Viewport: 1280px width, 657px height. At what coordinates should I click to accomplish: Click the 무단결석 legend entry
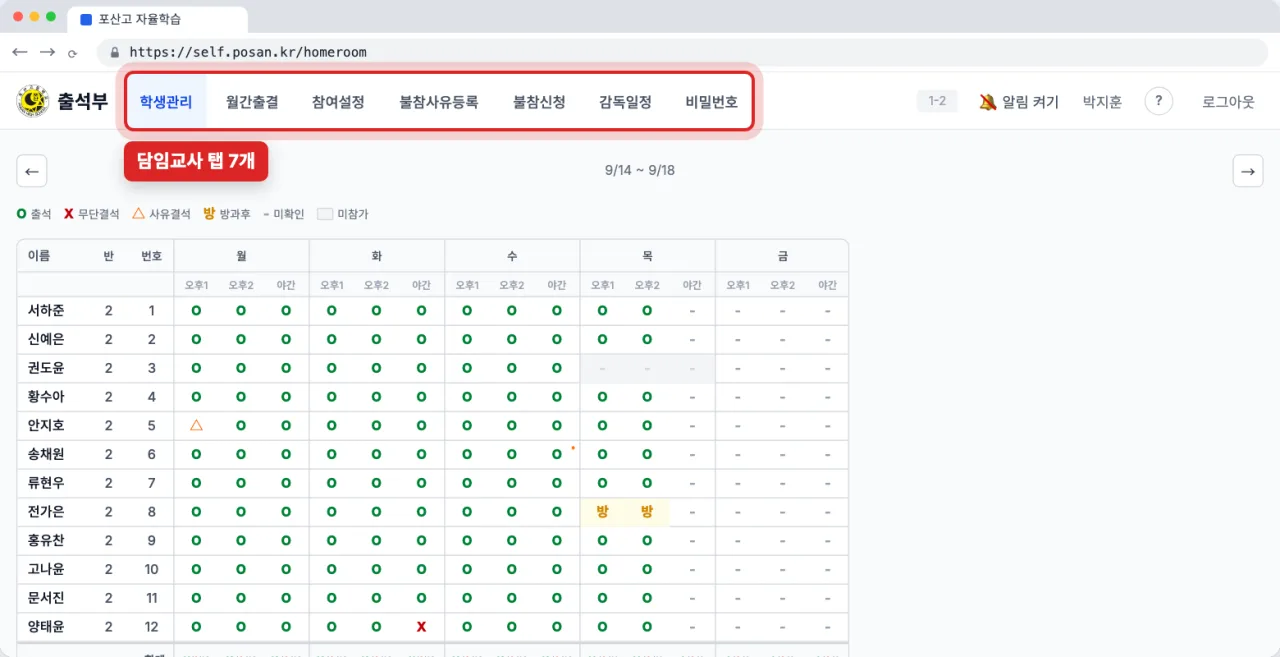91,214
